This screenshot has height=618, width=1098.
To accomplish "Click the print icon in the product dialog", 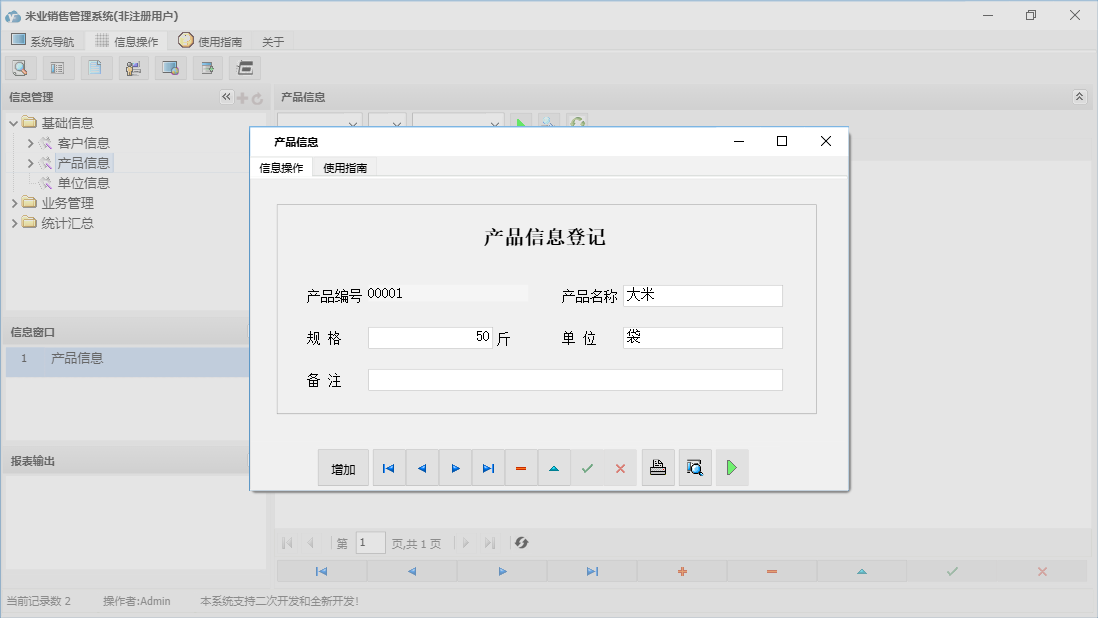I will [658, 467].
